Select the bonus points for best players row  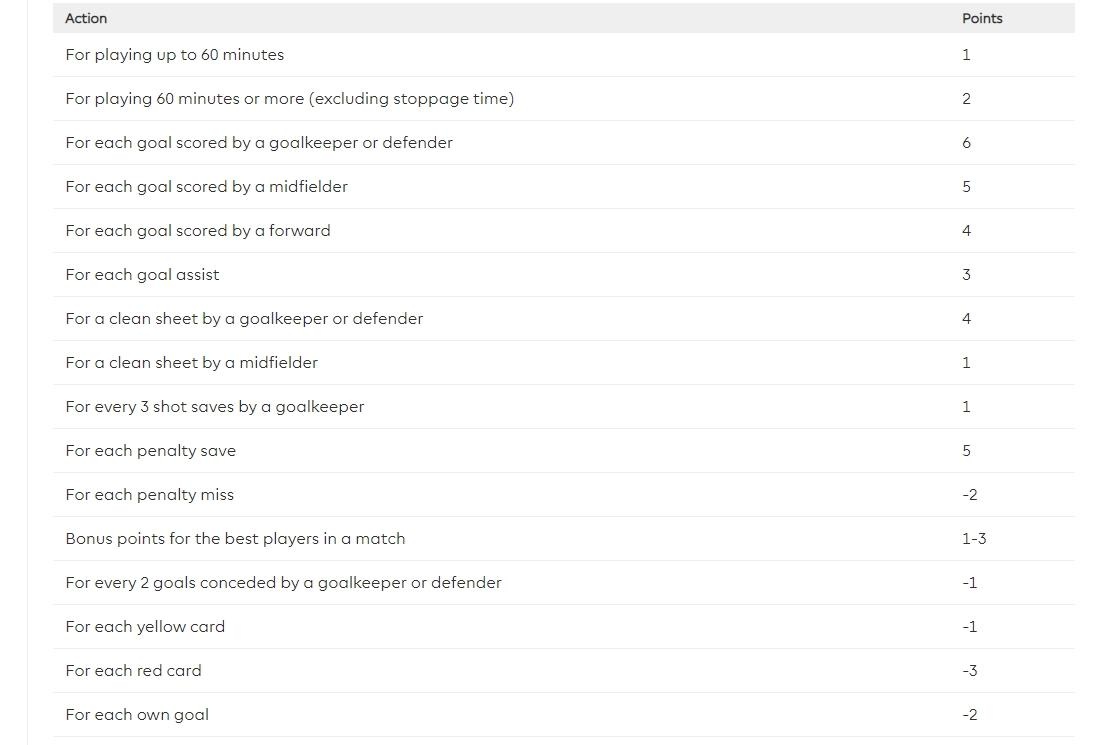tap(235, 539)
